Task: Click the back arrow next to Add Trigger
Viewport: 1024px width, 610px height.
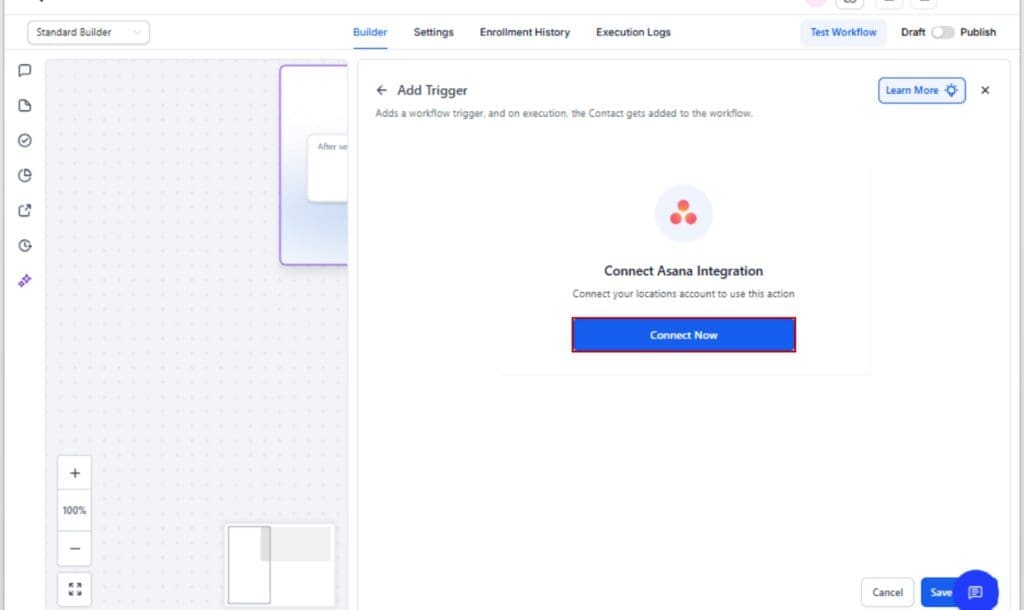Action: 381,90
